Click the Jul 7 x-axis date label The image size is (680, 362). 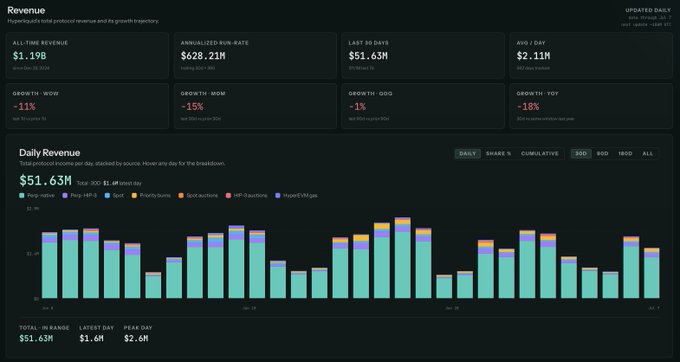click(654, 308)
